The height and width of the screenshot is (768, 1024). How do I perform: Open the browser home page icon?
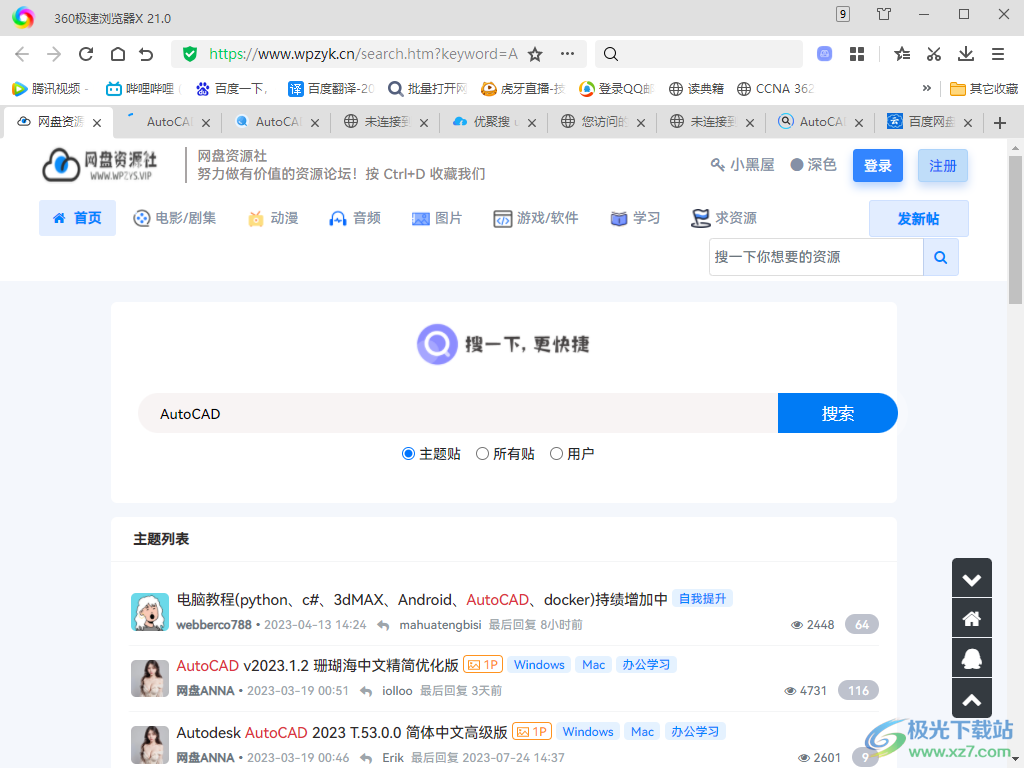tap(118, 54)
